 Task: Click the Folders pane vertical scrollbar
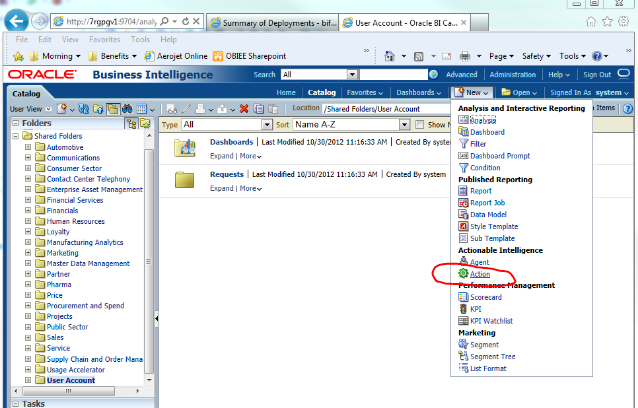[x=149, y=261]
